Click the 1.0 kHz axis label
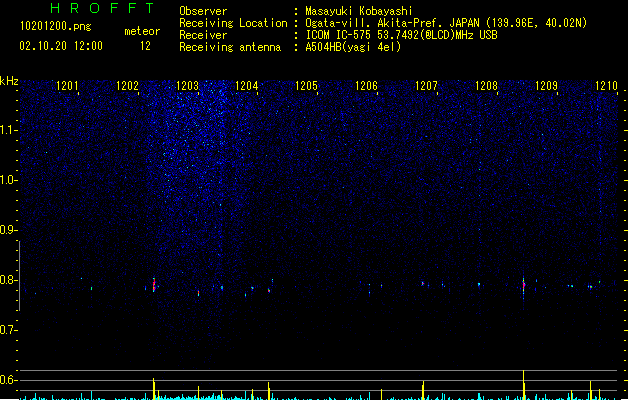 pyautogui.click(x=8, y=180)
